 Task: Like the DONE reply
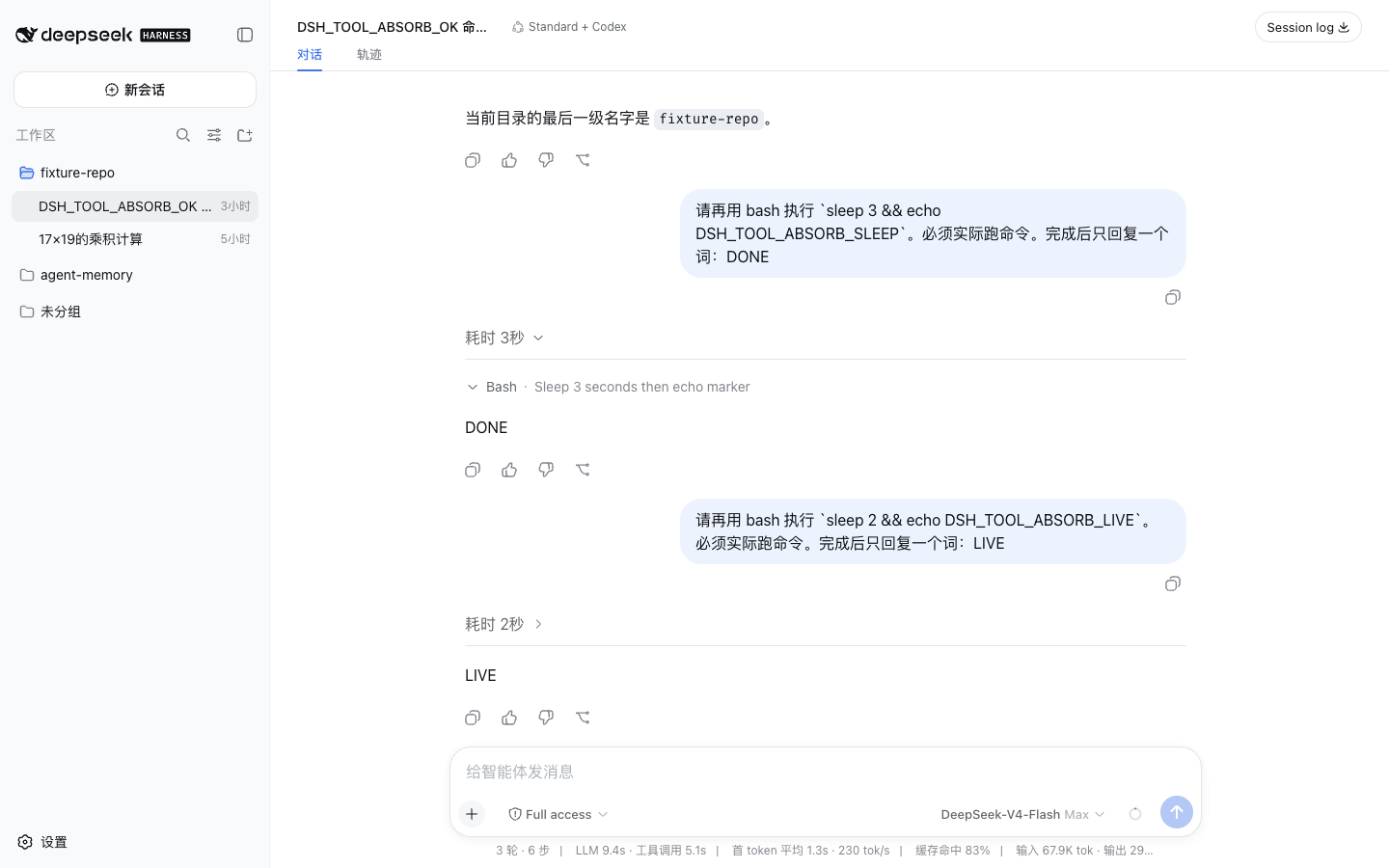[509, 470]
